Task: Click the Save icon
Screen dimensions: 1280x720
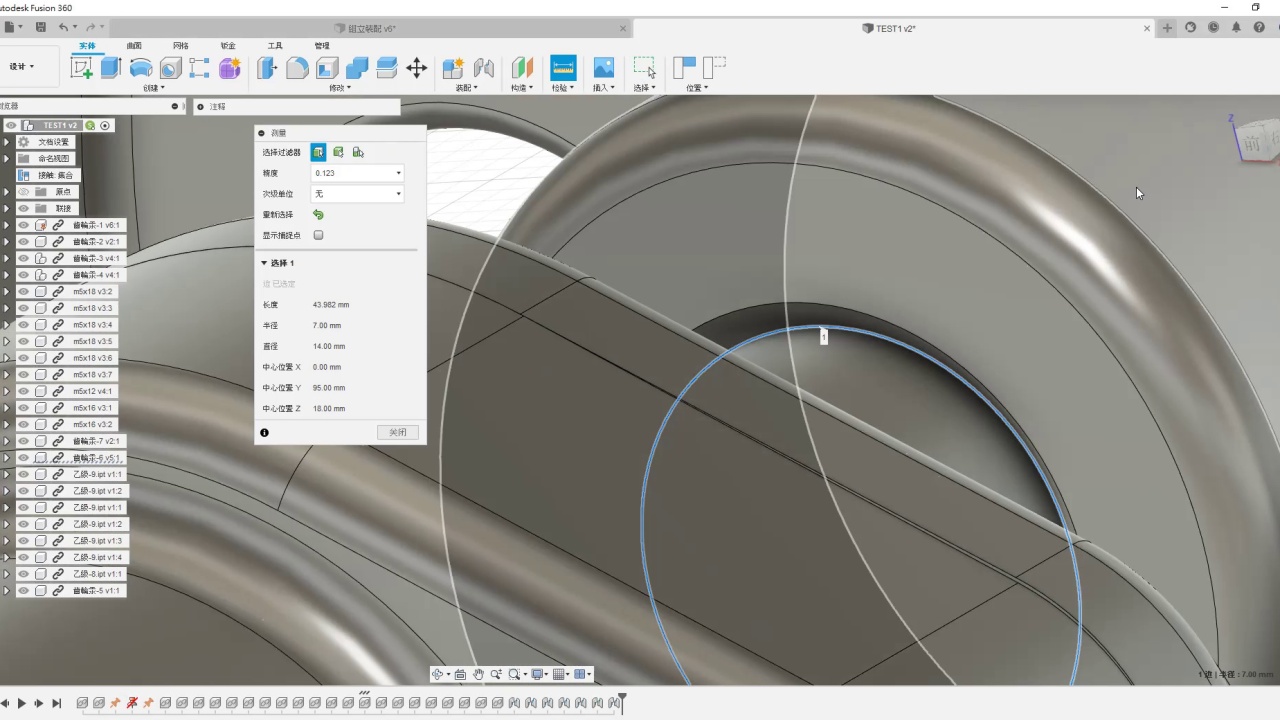Action: pos(40,27)
